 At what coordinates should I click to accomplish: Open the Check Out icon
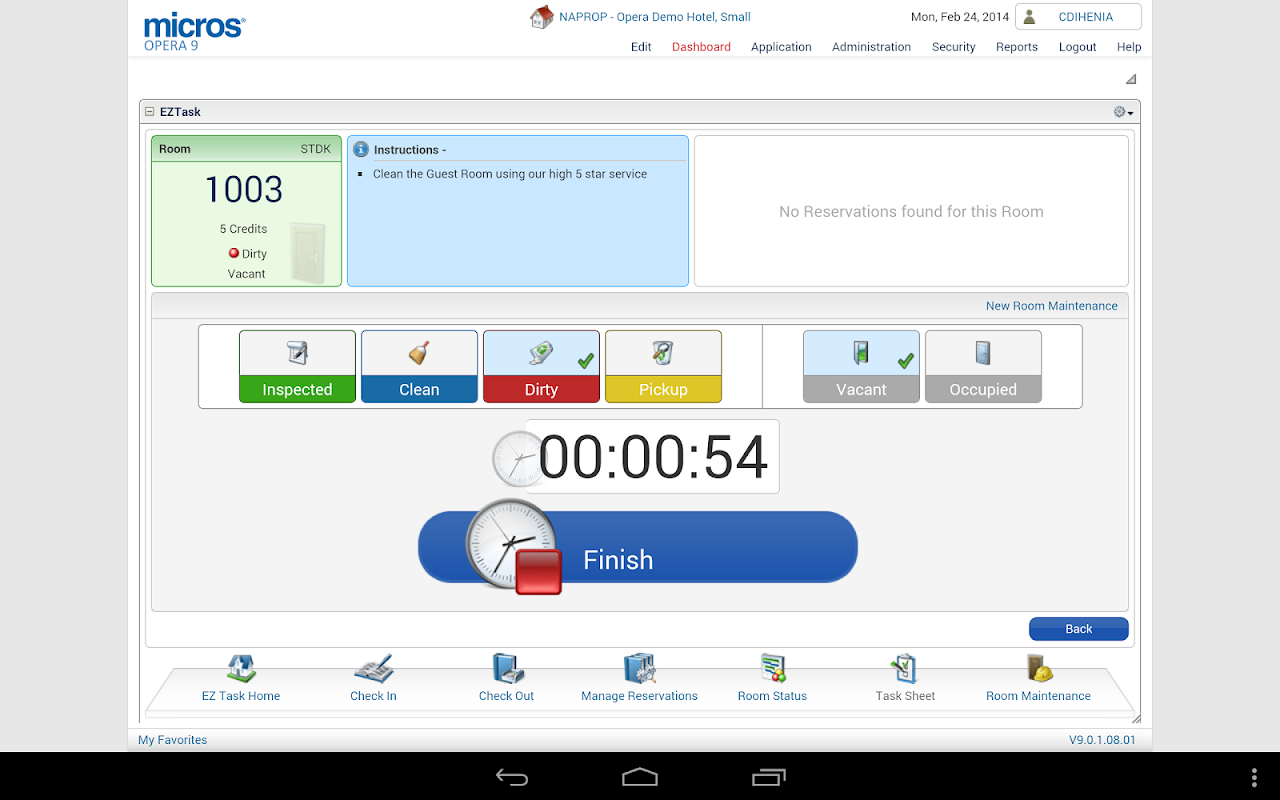(507, 669)
